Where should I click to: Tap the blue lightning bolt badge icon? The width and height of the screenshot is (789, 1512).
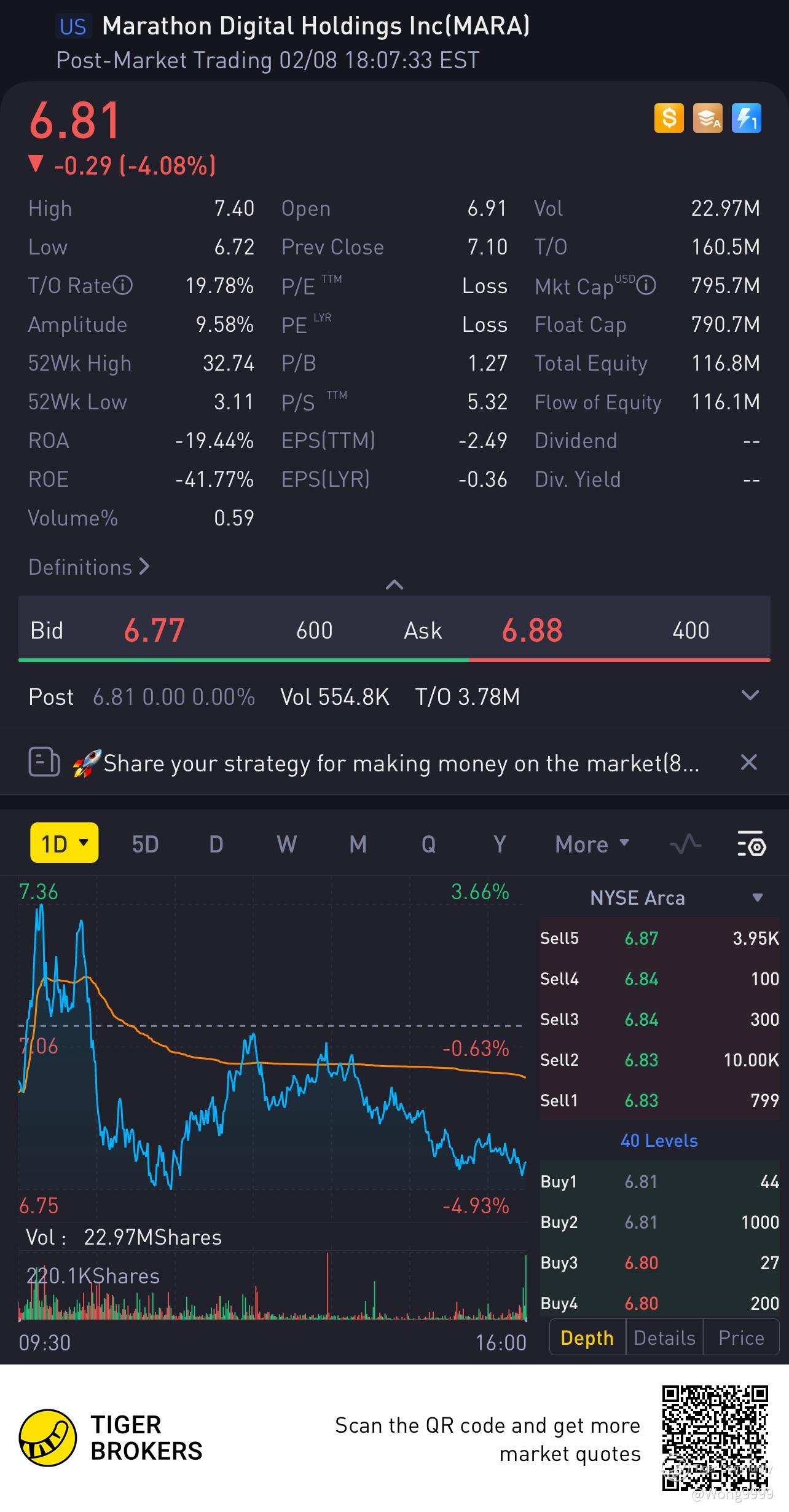coord(747,118)
